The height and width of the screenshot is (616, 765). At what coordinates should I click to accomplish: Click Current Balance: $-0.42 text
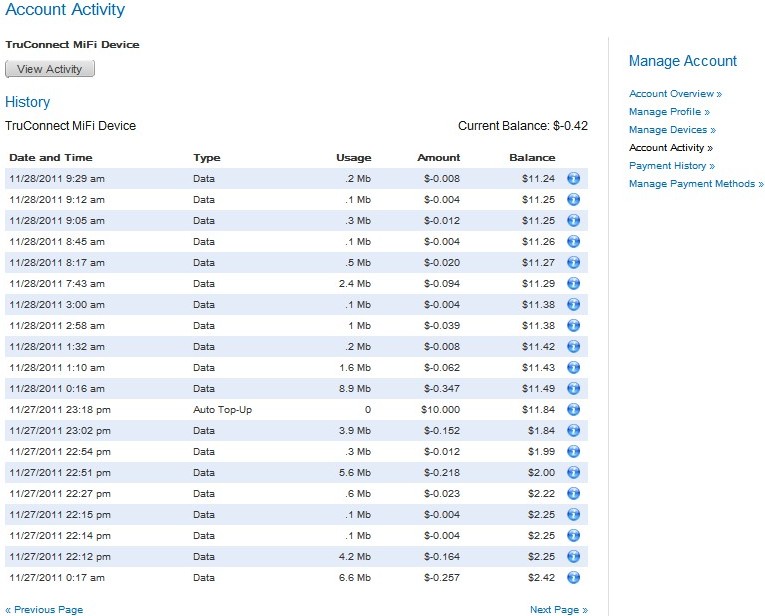(523, 126)
